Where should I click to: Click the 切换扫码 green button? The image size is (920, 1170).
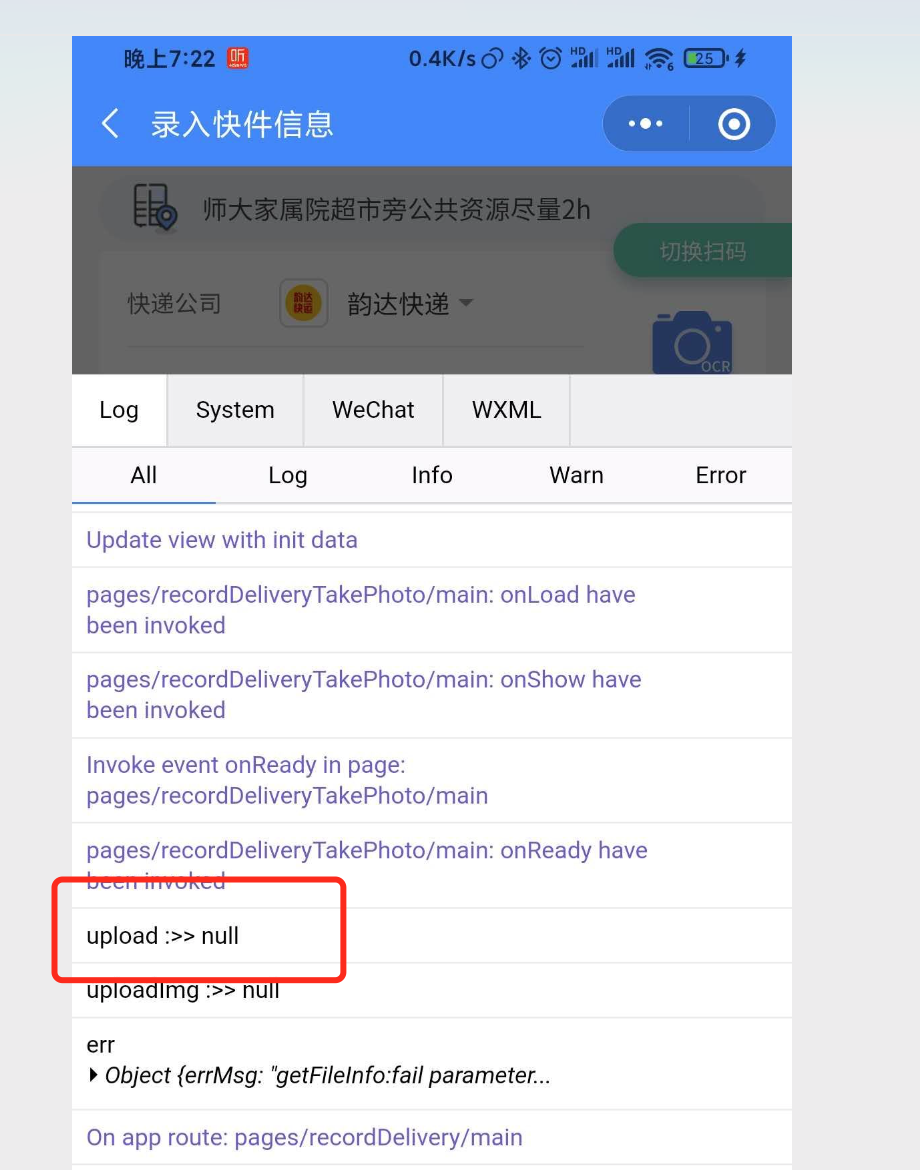point(702,251)
